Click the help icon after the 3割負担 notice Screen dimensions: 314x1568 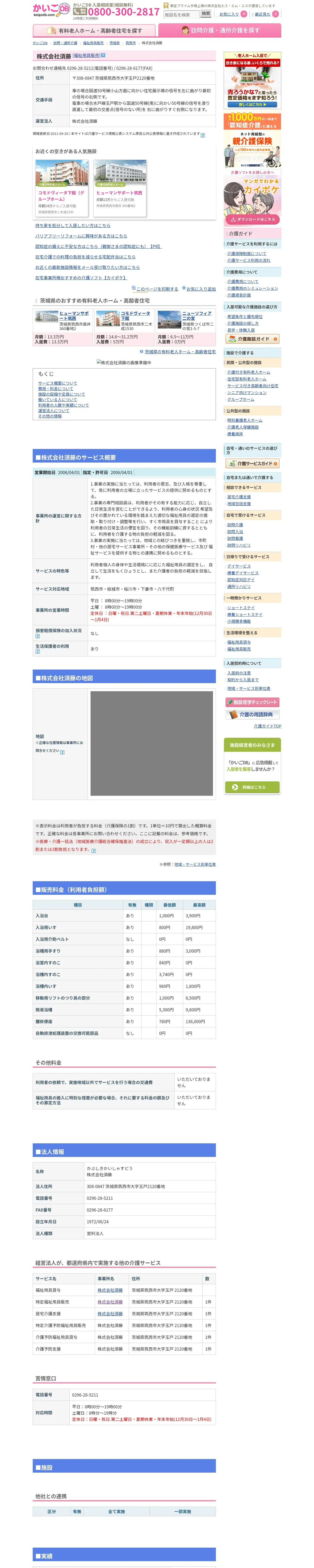pyautogui.click(x=93, y=850)
